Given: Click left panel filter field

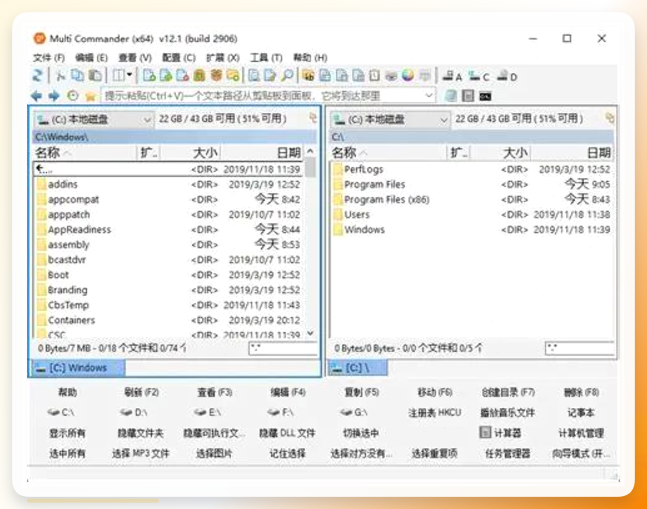Looking at the screenshot, I should 283,348.
